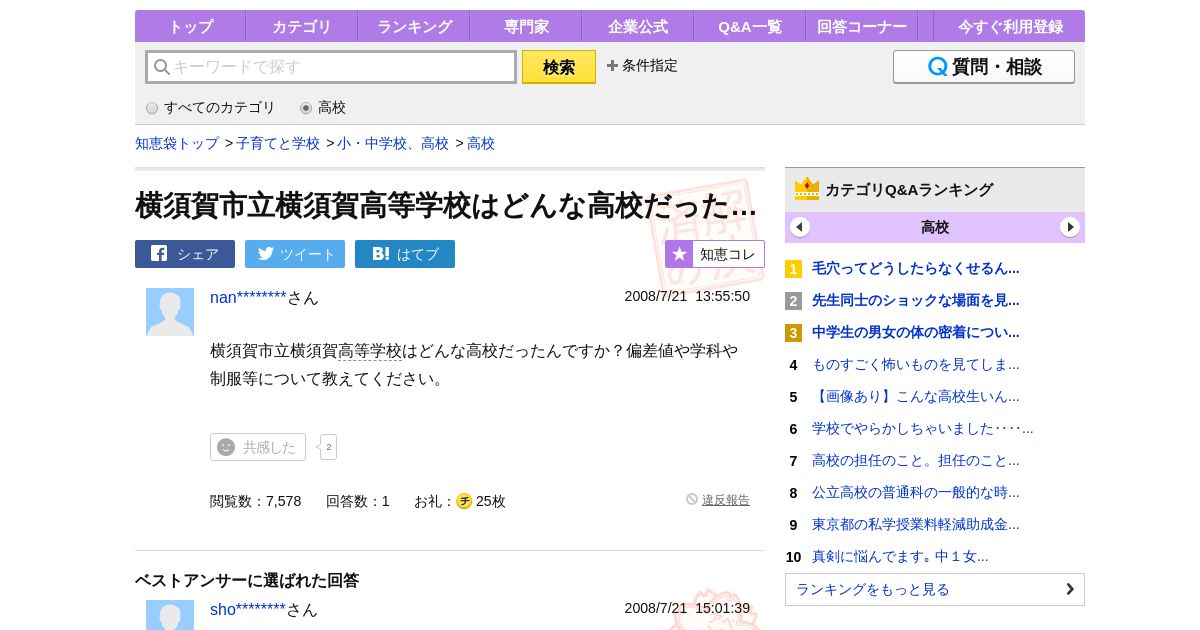Click the star icon for 知恵コレ
The width and height of the screenshot is (1200, 630).
[x=679, y=254]
